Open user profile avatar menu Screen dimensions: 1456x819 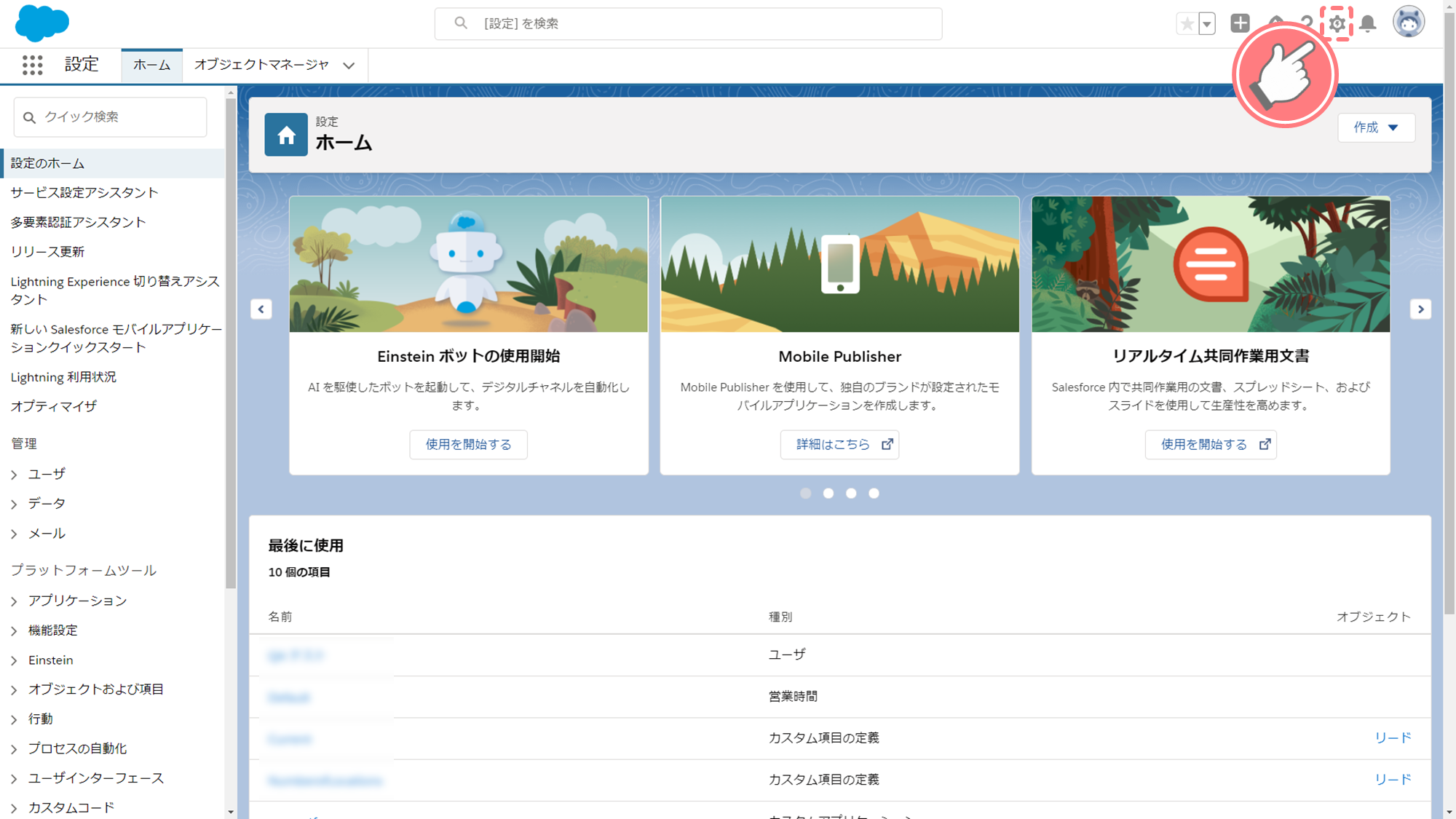(1409, 22)
